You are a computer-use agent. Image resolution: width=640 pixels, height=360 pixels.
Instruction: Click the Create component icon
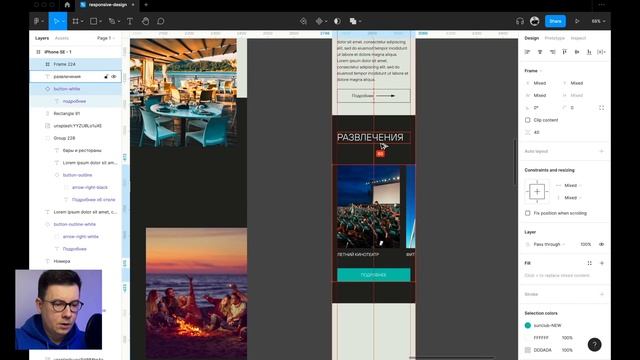pos(319,21)
